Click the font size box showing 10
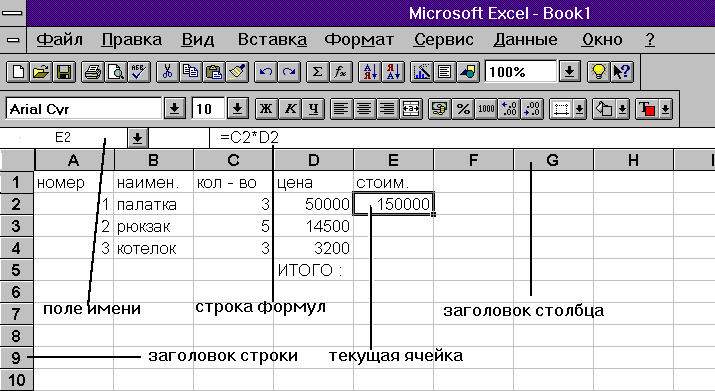This screenshot has width=715, height=391. tap(208, 109)
